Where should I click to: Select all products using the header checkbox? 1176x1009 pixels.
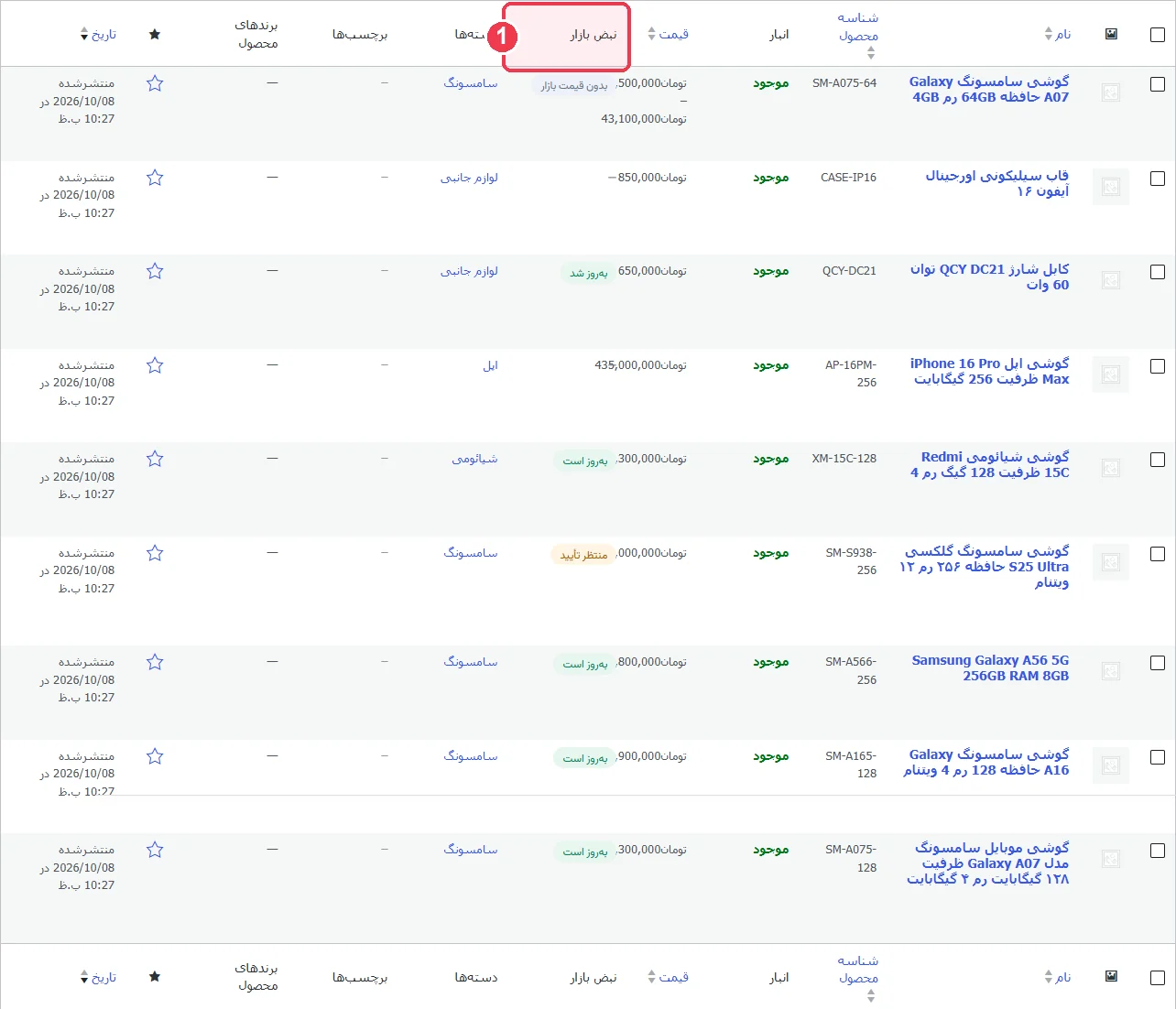1158,35
